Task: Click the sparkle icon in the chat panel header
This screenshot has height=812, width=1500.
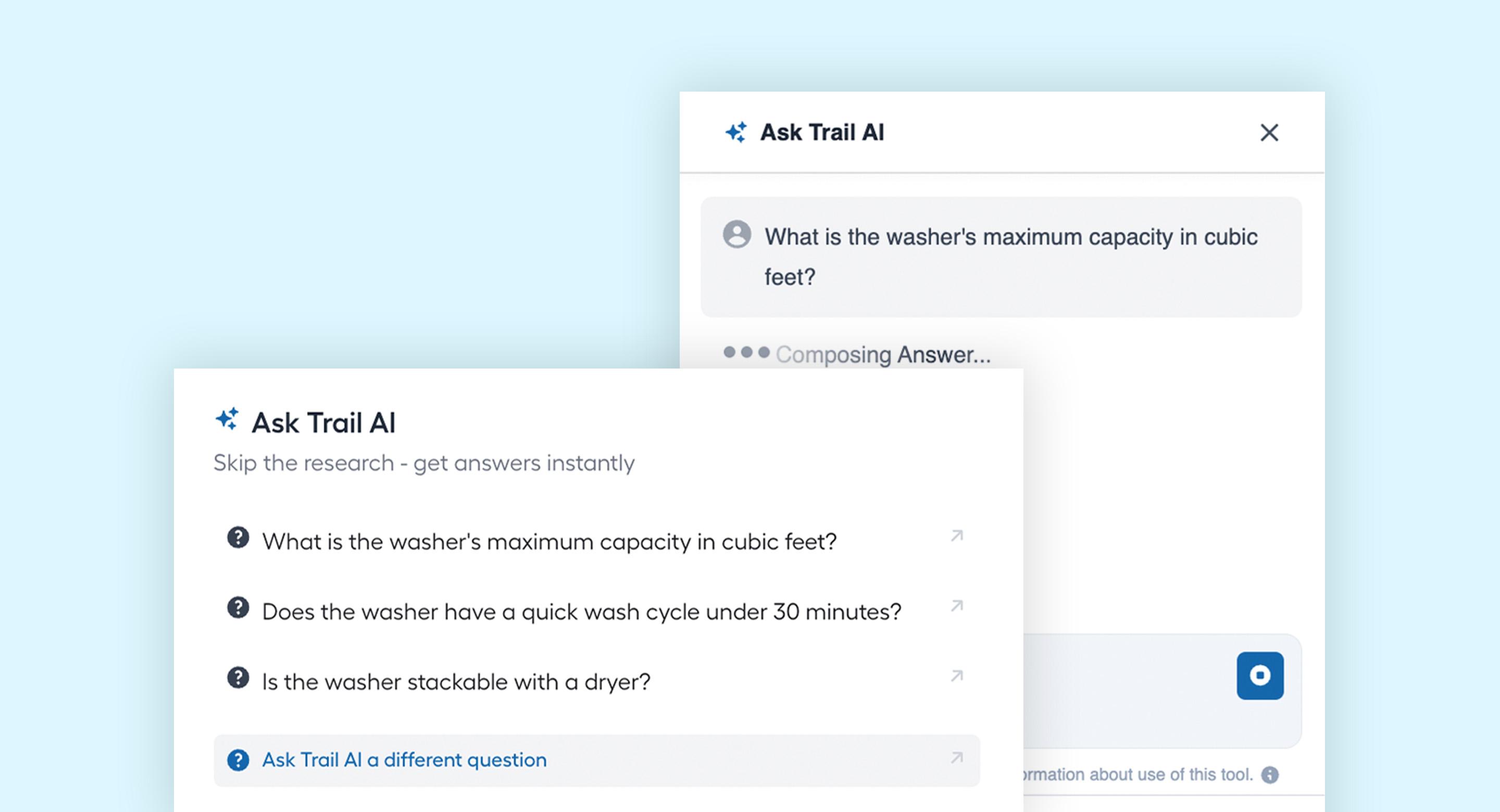Action: (736, 132)
